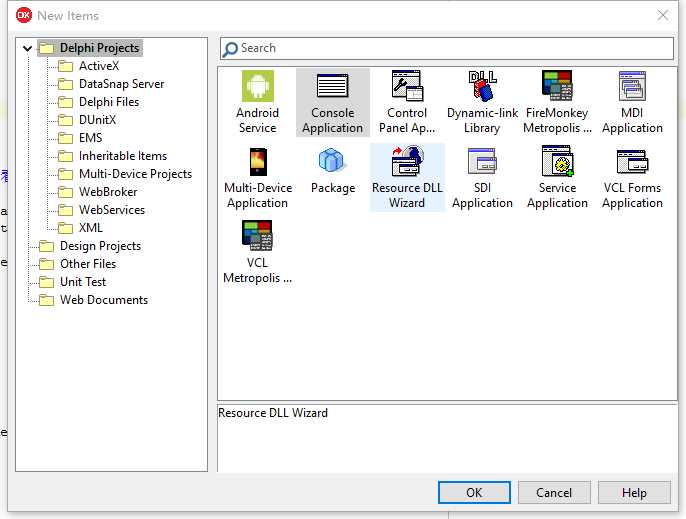This screenshot has height=519, width=686.
Task: Select the Design Projects folder
Action: tap(100, 246)
